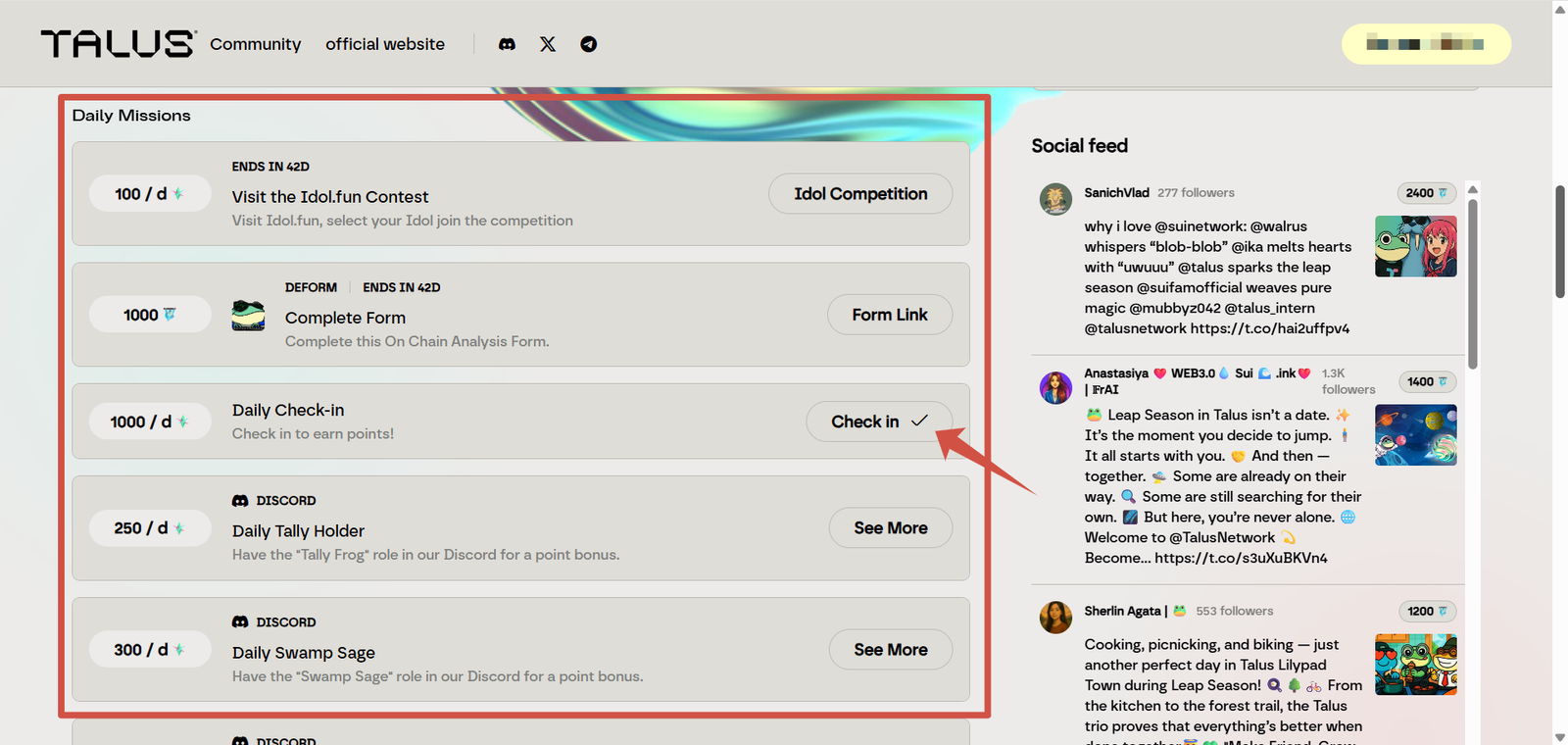Open the Community menu item
Screen dimensions: 1568x745
[255, 44]
